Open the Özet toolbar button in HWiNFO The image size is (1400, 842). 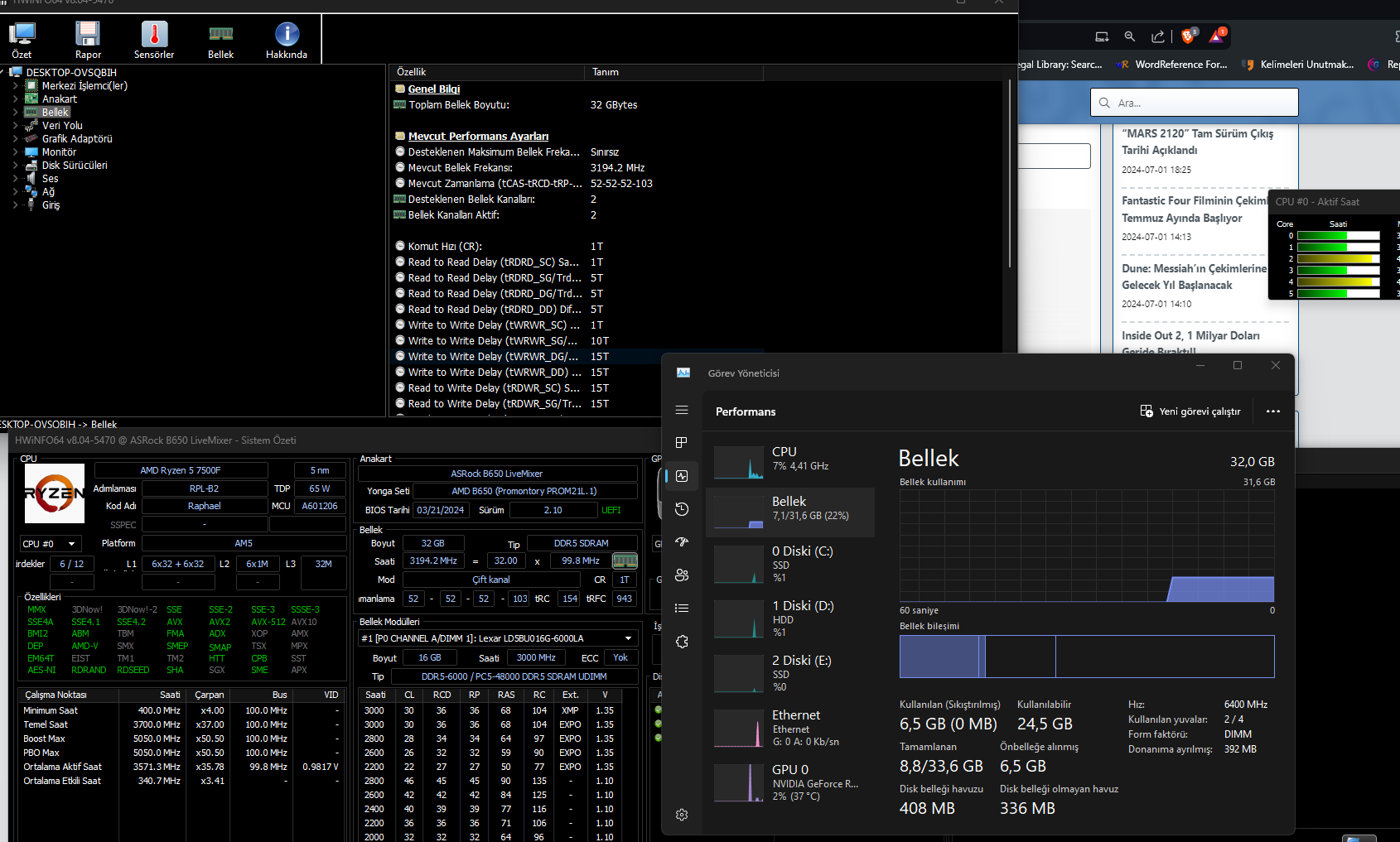(x=22, y=41)
